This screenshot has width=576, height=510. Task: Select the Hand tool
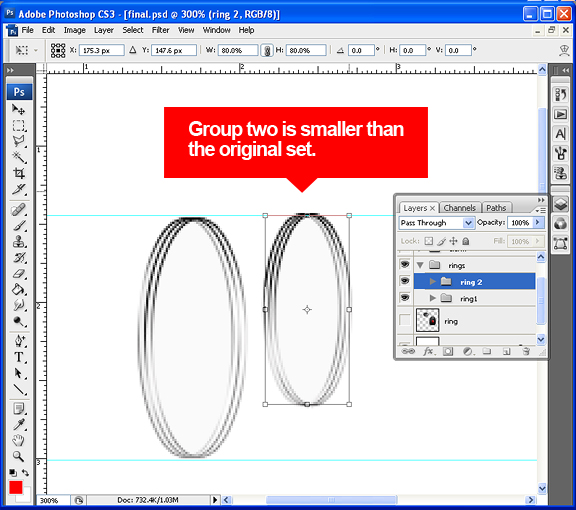point(19,440)
